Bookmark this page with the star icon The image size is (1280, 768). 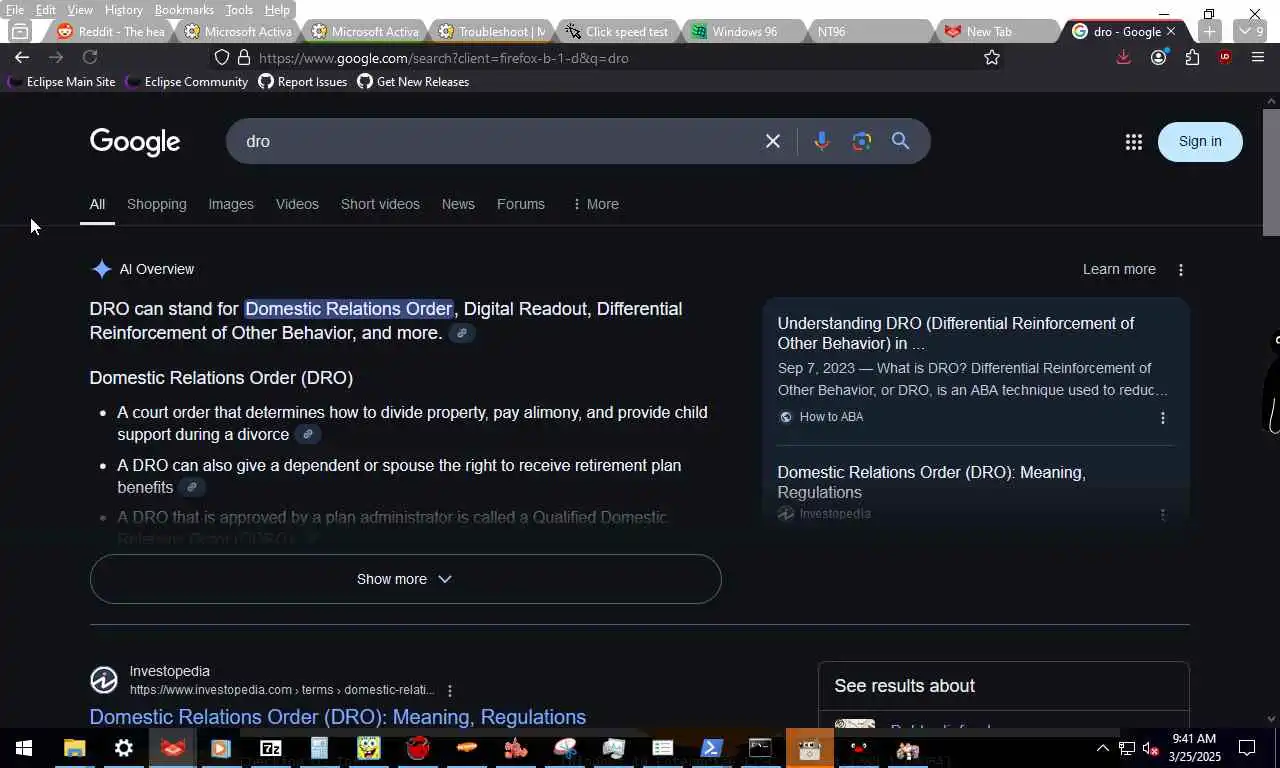click(992, 58)
